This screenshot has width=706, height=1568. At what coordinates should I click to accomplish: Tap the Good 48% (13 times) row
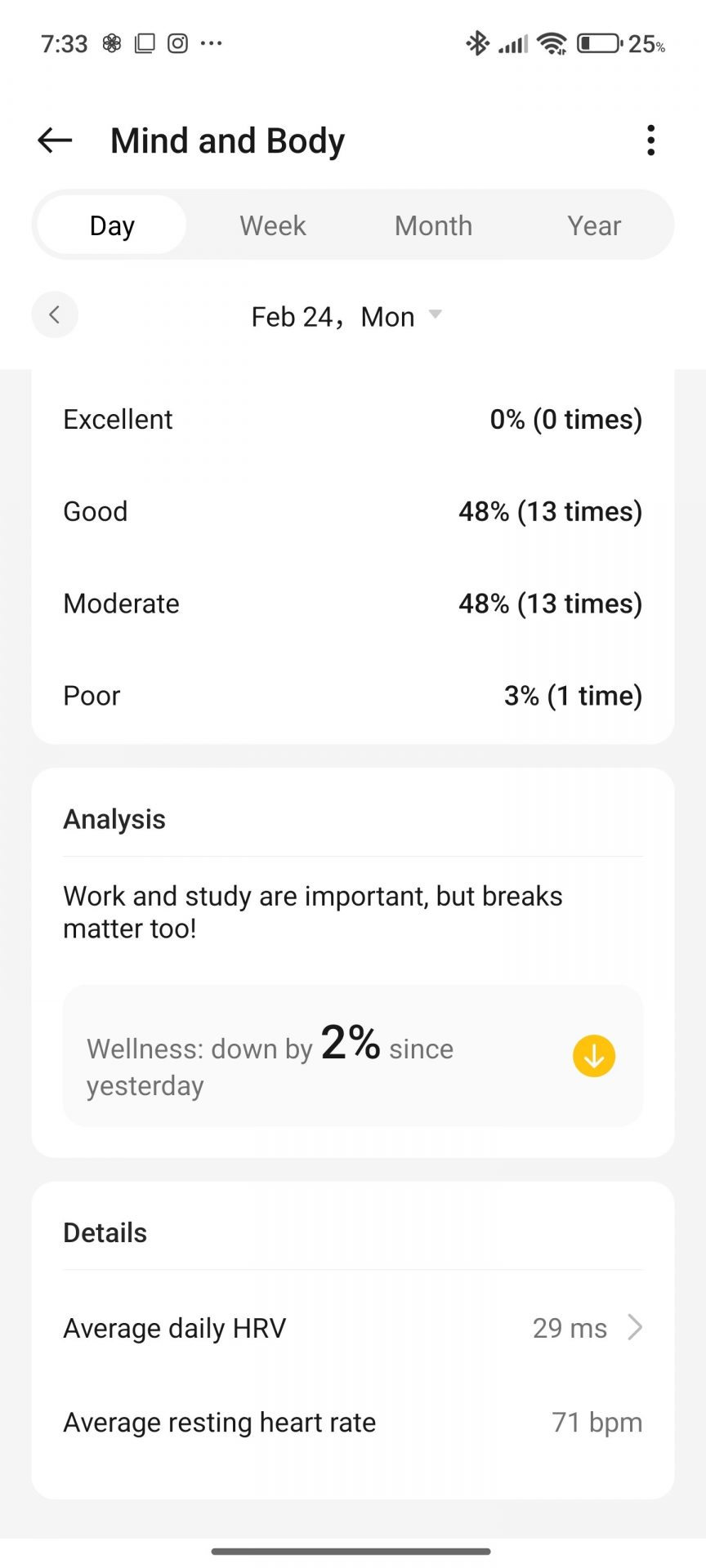353,511
